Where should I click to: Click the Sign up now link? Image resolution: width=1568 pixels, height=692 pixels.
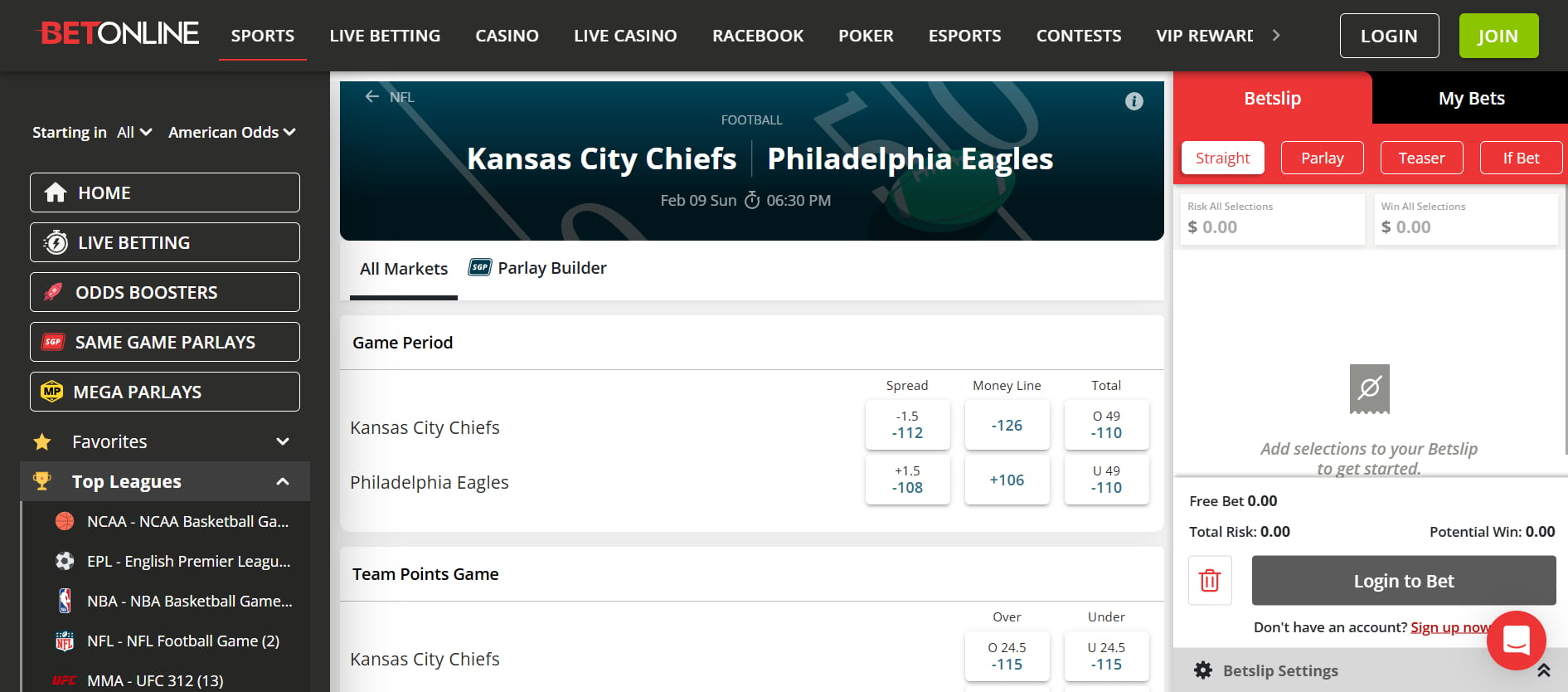1450,627
